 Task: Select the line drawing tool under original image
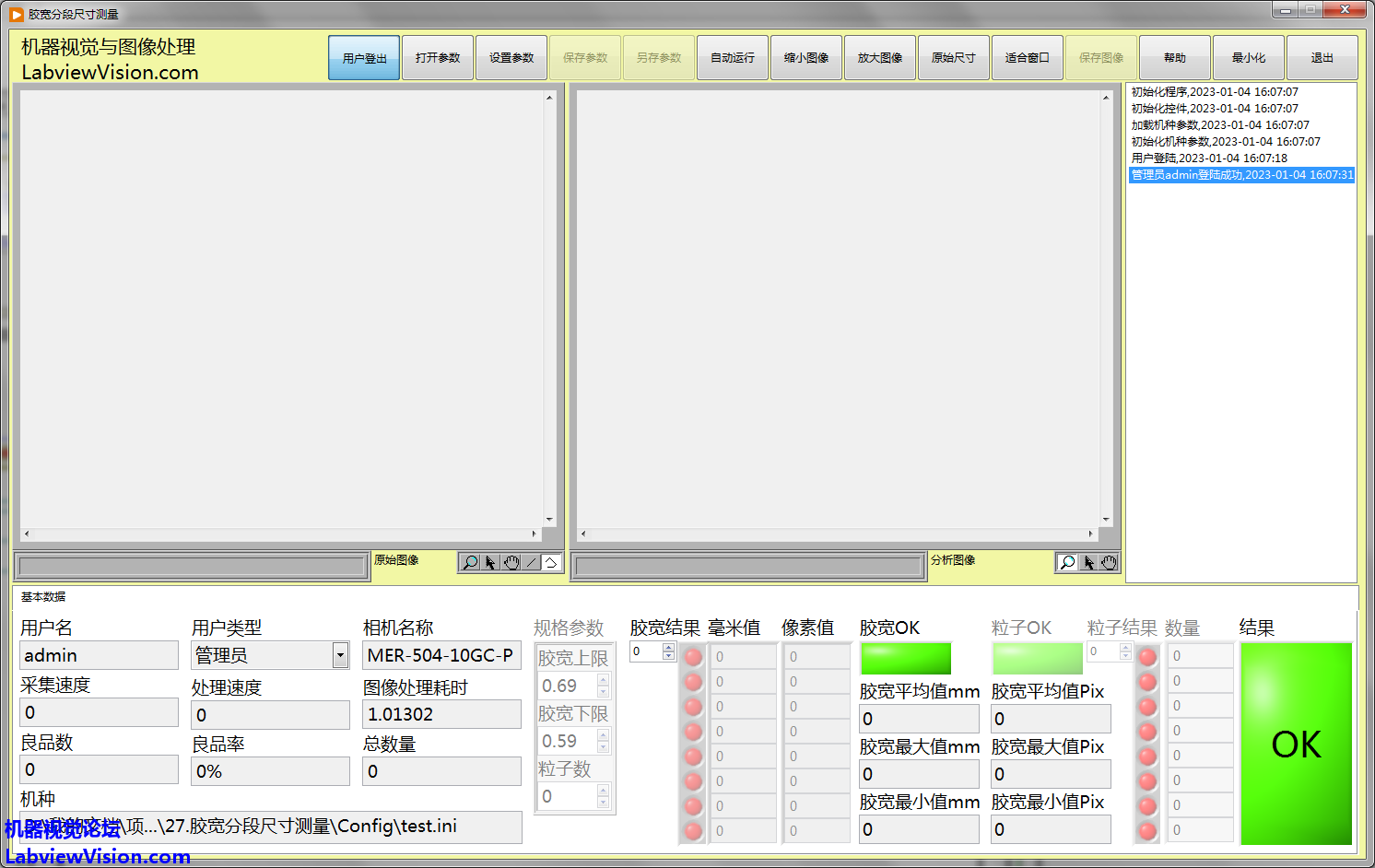tap(532, 562)
